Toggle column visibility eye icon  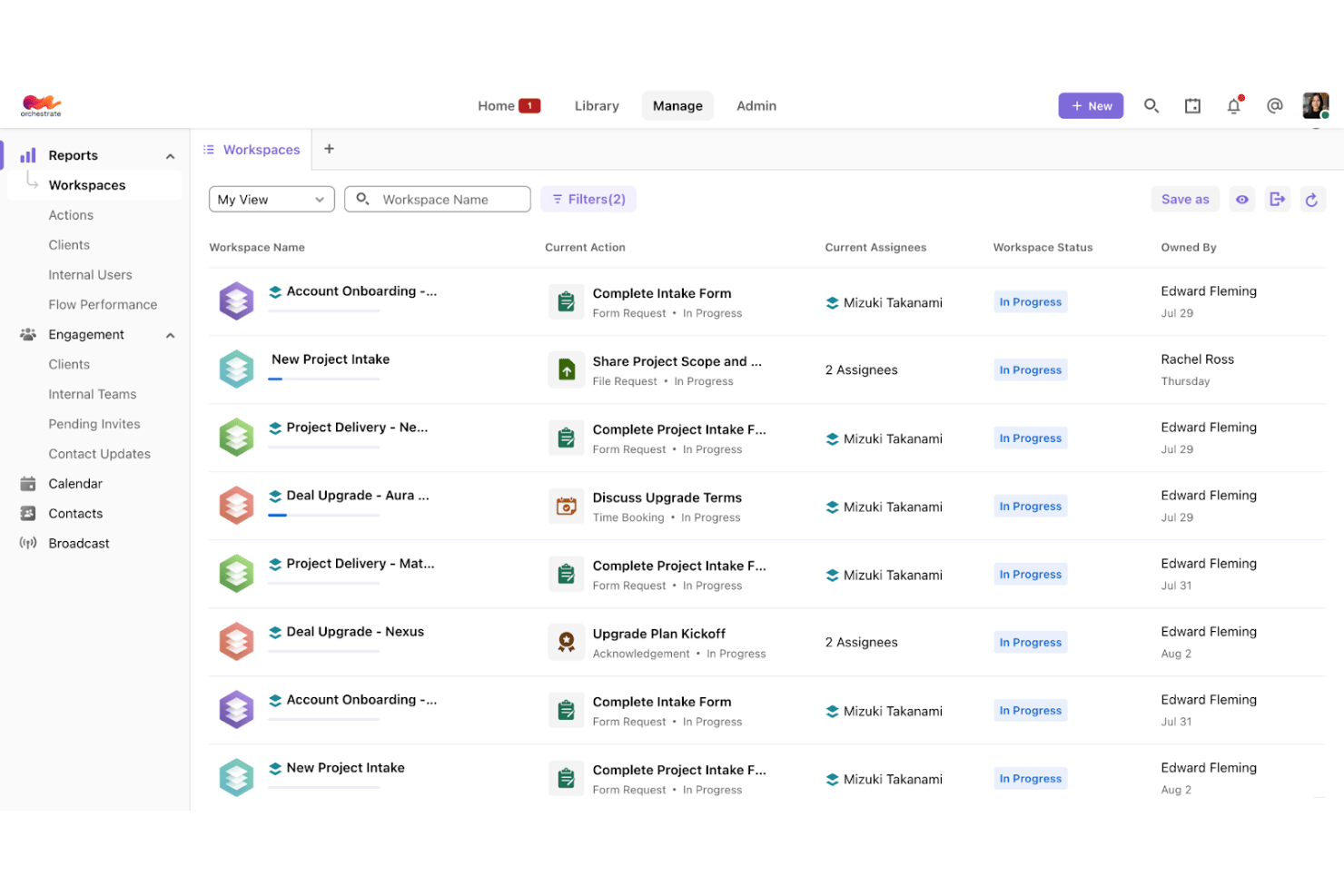[x=1242, y=200]
